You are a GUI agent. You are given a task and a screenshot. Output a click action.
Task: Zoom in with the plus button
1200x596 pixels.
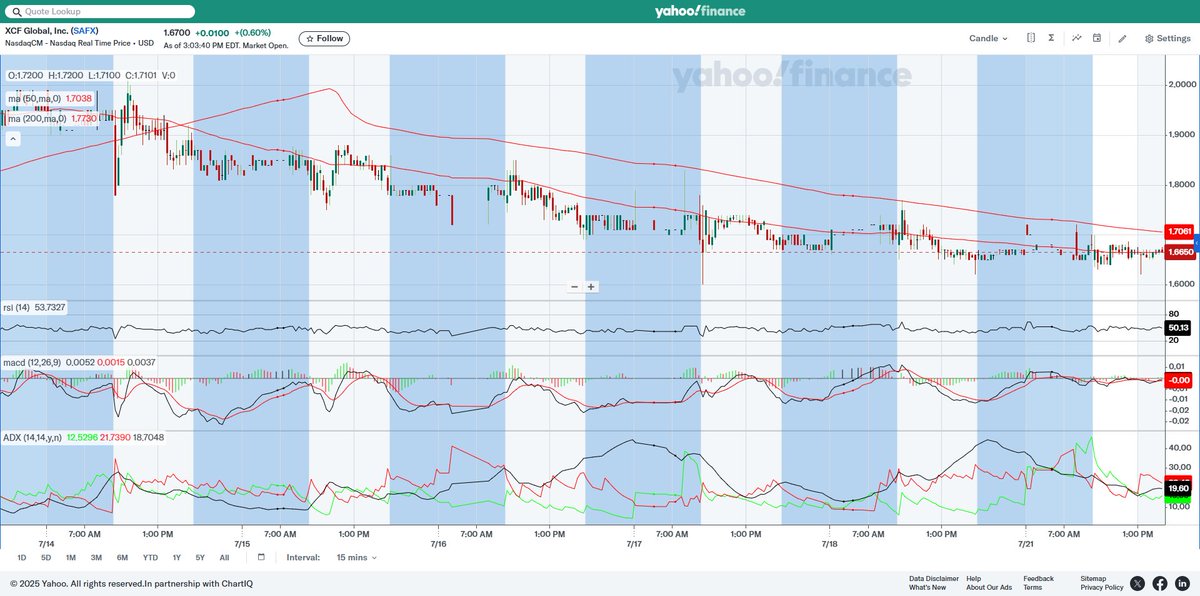591,286
